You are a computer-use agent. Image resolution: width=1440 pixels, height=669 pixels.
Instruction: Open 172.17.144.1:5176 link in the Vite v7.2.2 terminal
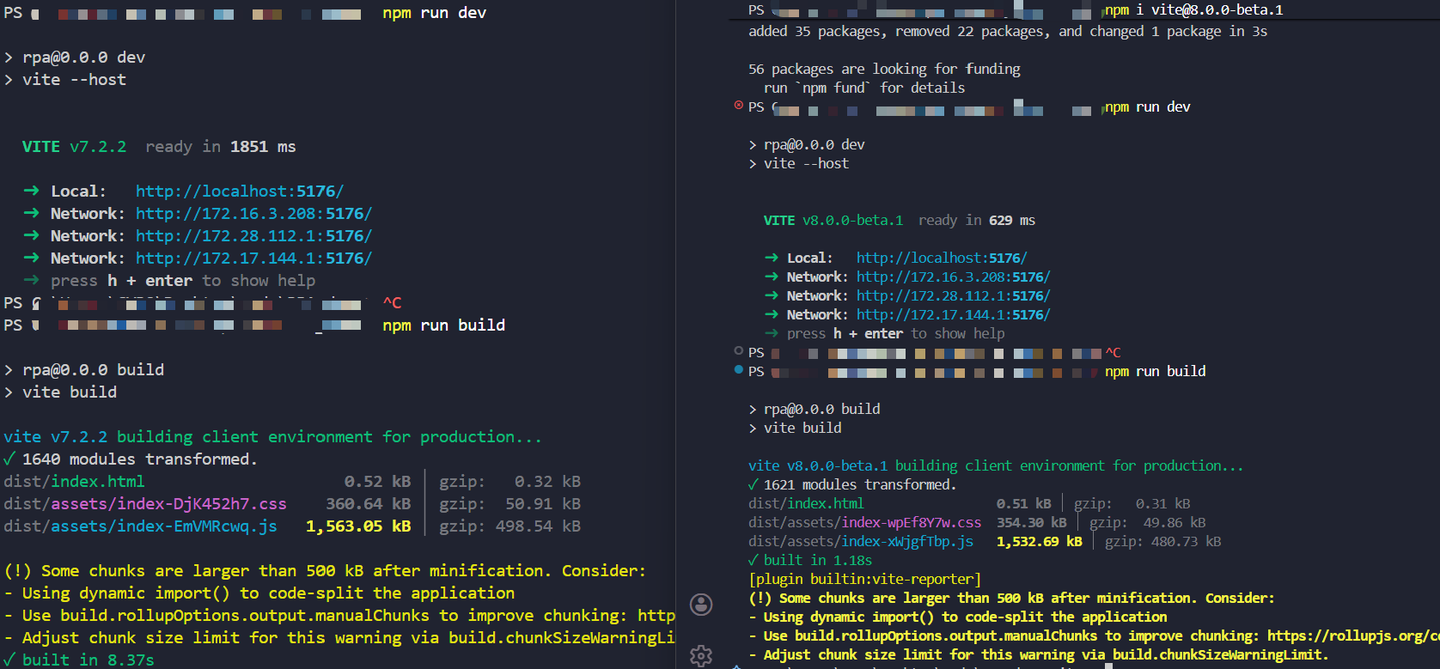click(254, 258)
